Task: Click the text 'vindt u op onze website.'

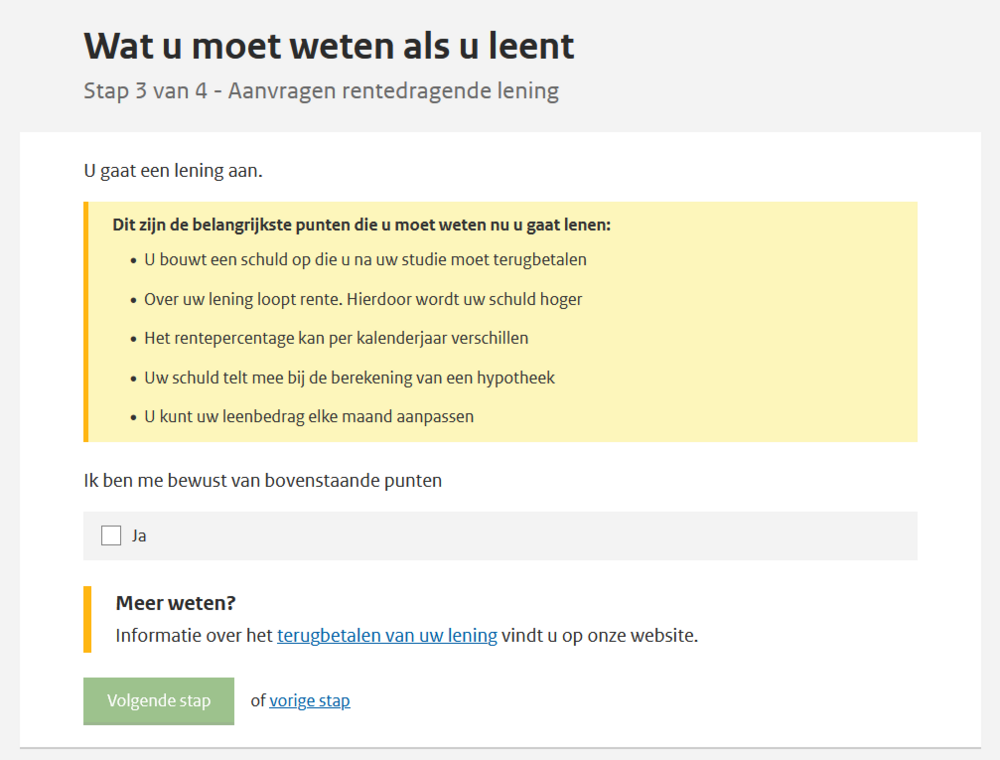Action: (x=599, y=636)
